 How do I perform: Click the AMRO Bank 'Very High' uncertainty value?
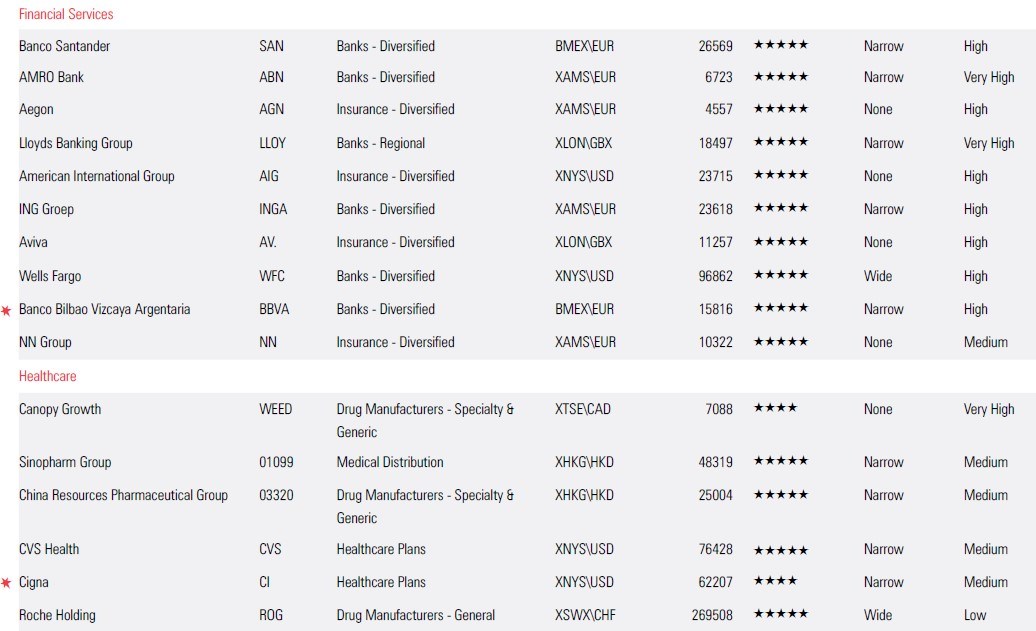point(988,77)
